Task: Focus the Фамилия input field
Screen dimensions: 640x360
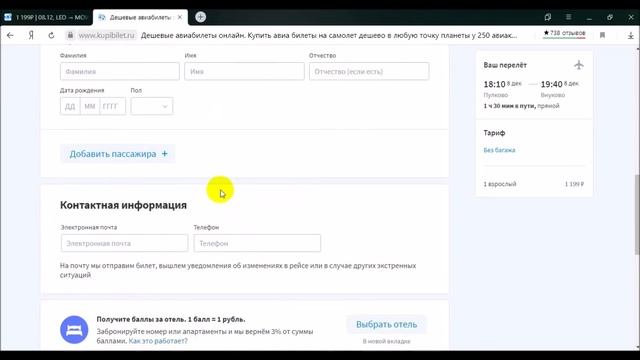Action: point(120,71)
